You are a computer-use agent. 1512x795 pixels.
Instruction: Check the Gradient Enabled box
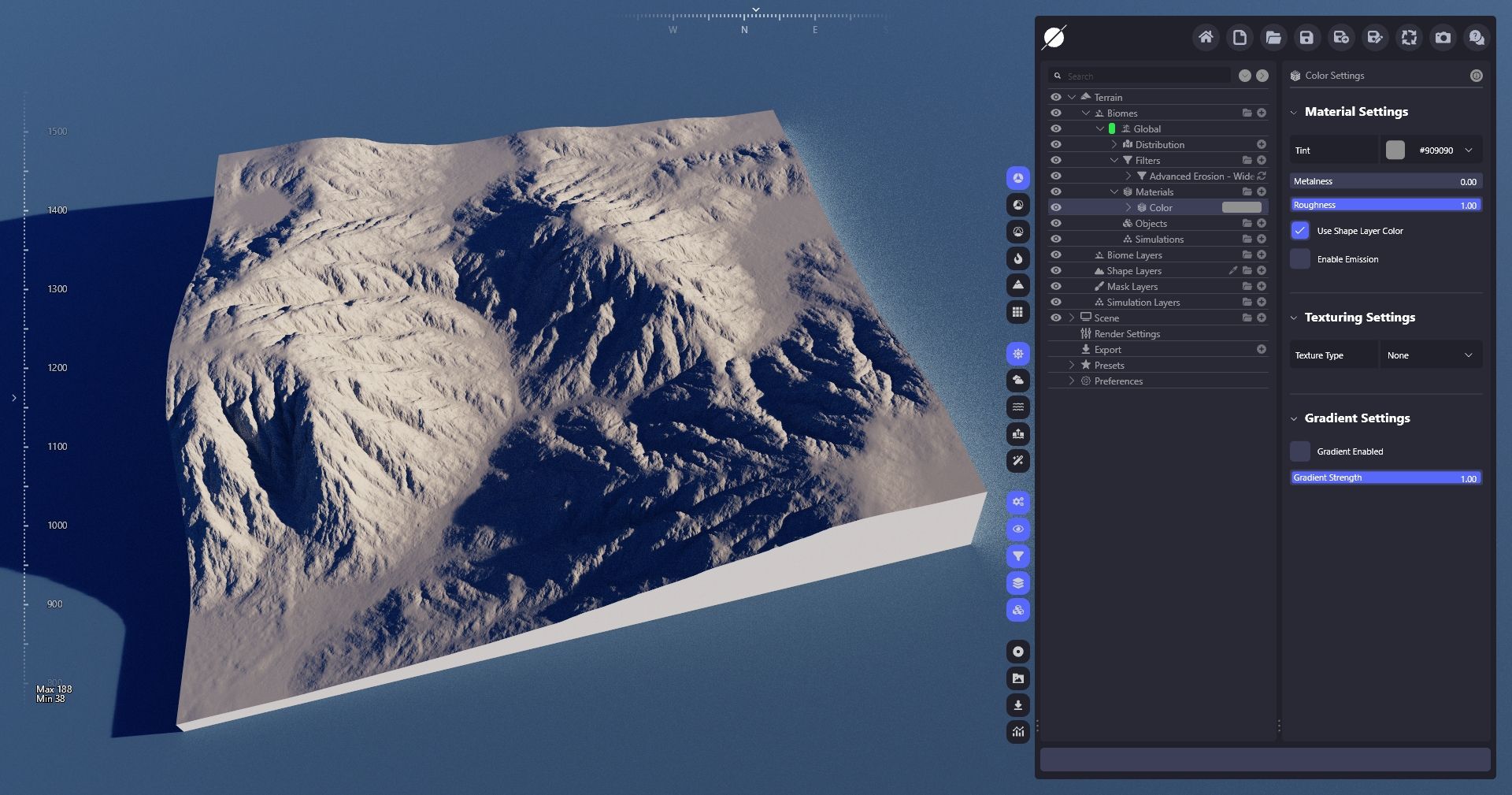tap(1300, 451)
